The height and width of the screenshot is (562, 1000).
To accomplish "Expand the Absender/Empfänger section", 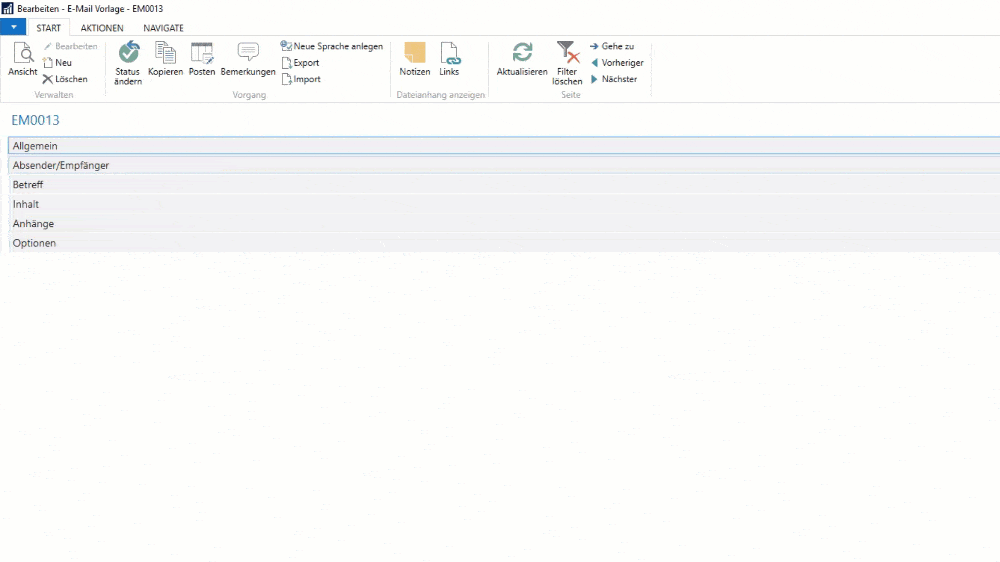I will click(504, 165).
